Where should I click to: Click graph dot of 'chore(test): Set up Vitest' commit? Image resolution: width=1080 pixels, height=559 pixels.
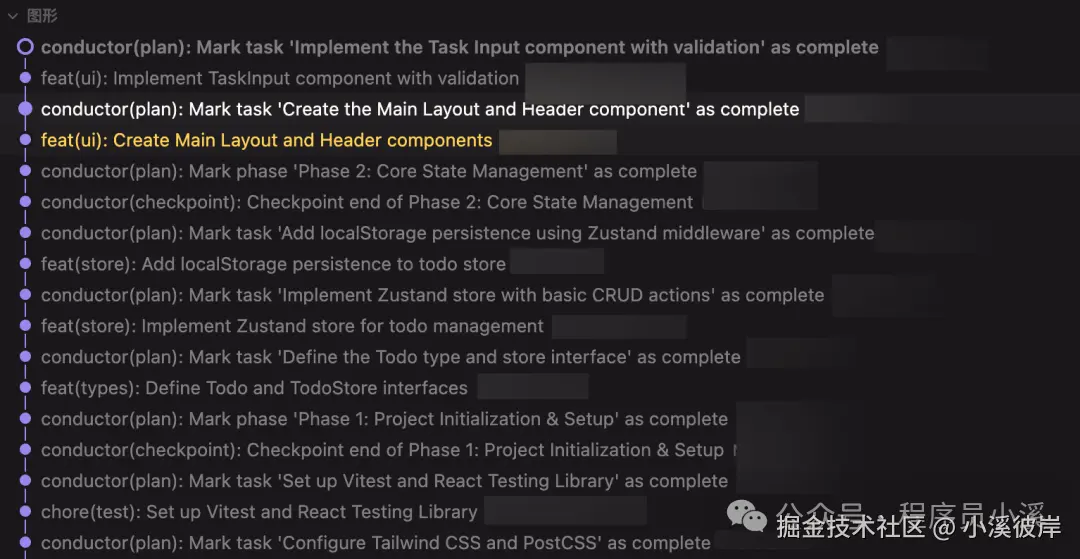coord(25,512)
